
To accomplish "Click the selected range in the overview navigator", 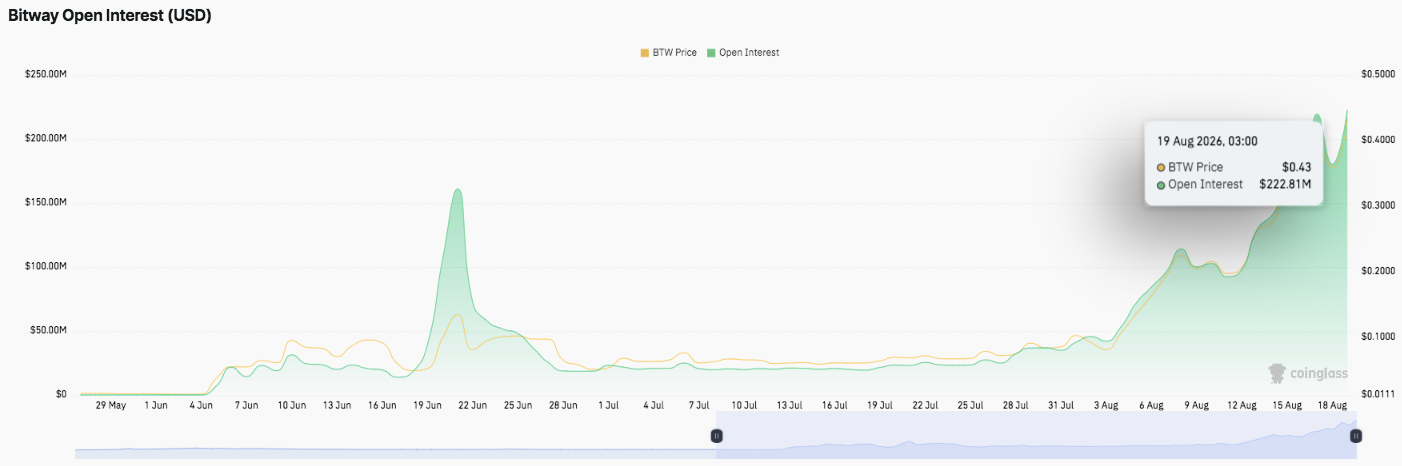I will pos(1036,436).
